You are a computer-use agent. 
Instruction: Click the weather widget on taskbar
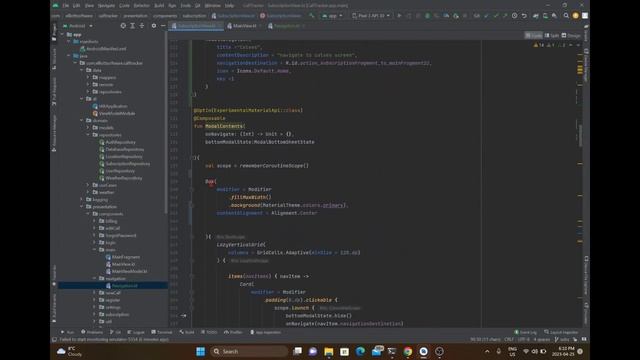tap(69, 351)
